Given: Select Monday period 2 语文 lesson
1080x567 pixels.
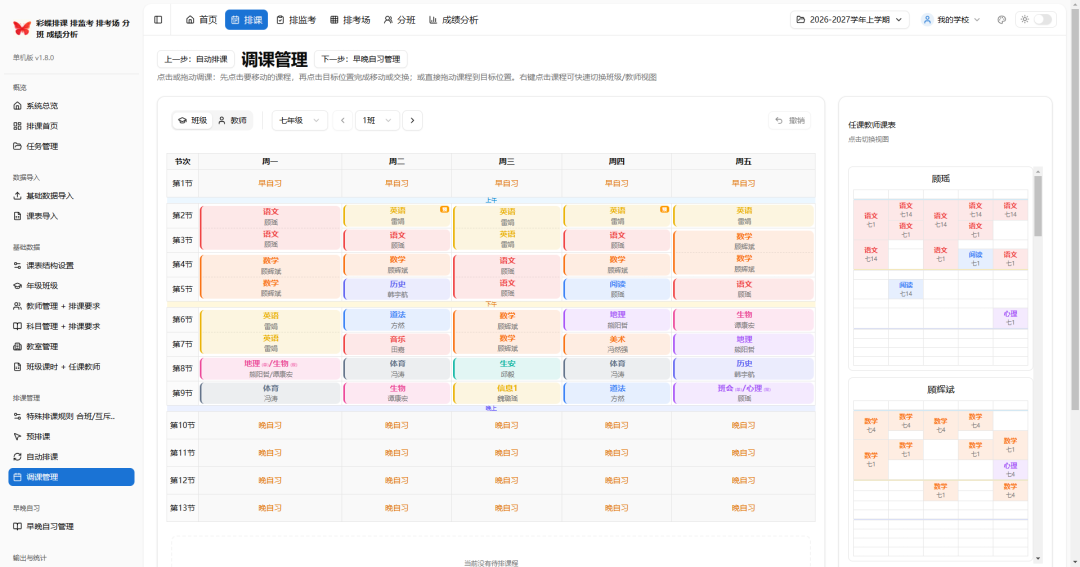Looking at the screenshot, I should pos(271,216).
